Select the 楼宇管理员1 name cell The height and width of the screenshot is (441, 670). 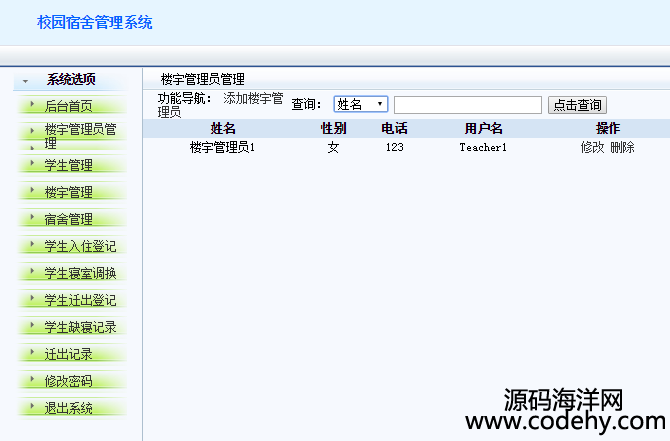[x=222, y=147]
